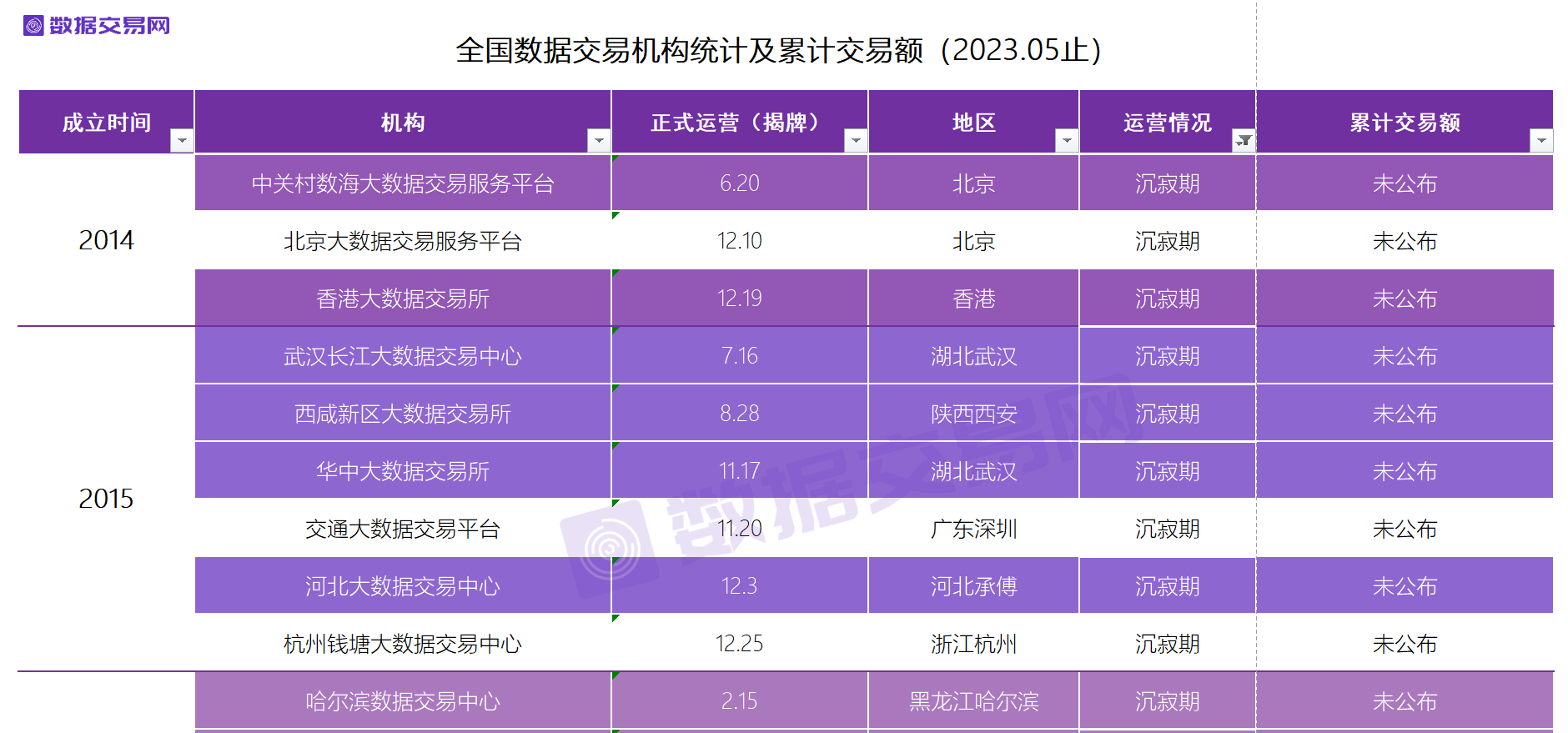Image resolution: width=1568 pixels, height=733 pixels.
Task: Open the 机构 column filter dropdown
Action: 599,141
